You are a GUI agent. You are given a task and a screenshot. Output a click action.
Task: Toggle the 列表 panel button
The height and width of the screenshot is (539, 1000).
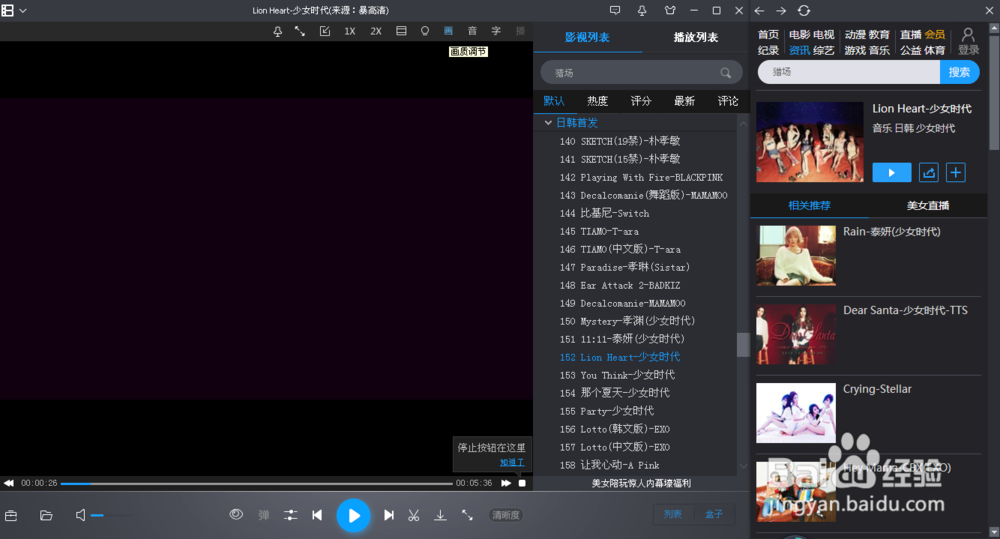[673, 514]
